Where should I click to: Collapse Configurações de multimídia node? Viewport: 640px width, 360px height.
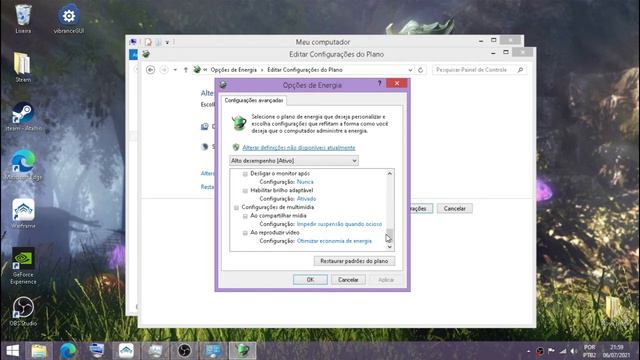[x=236, y=208]
